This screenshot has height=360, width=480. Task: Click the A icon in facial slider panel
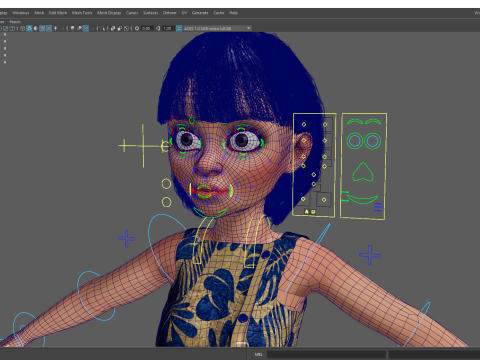coord(307,211)
